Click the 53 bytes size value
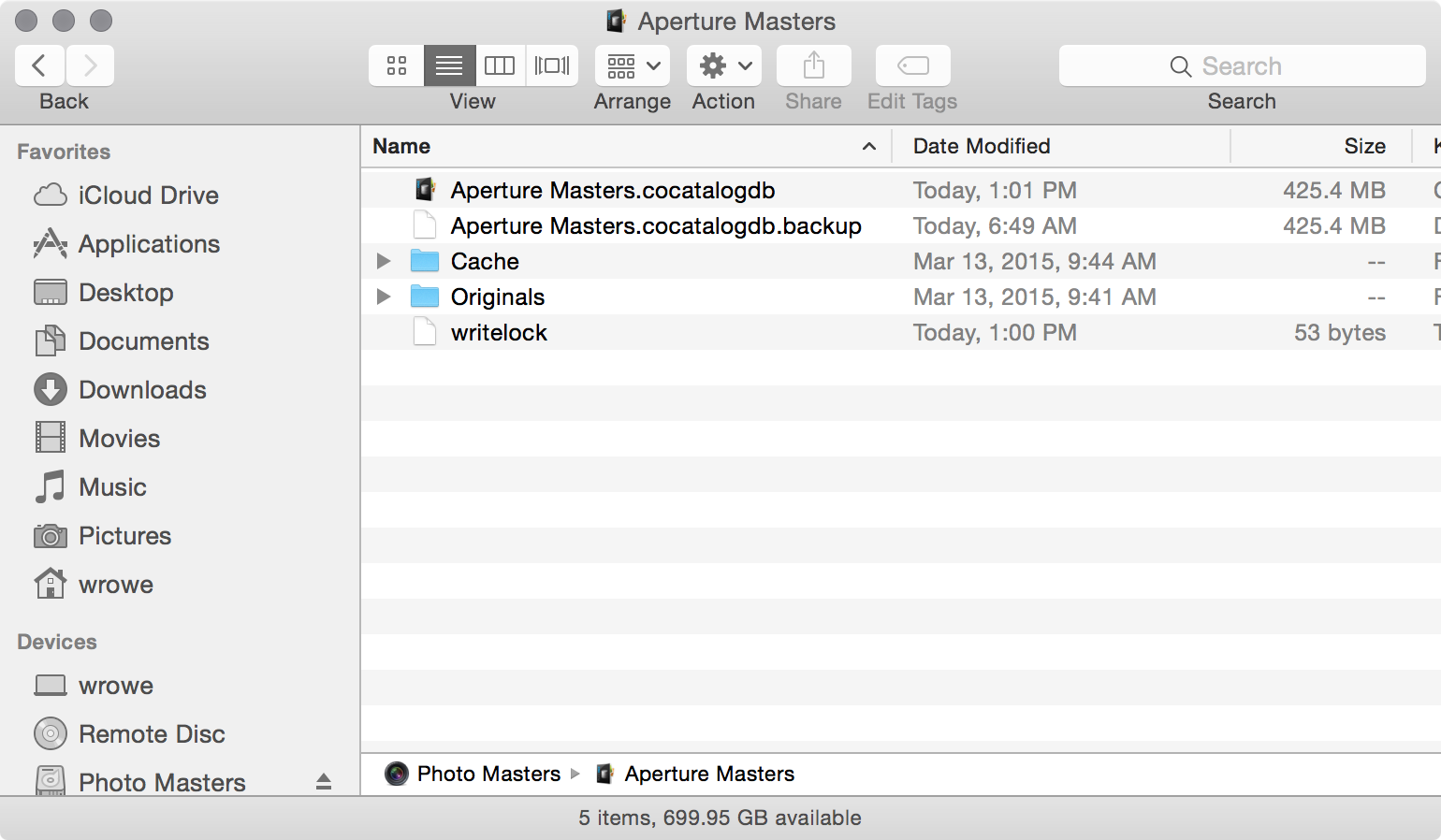This screenshot has height=840, width=1441. [1340, 332]
